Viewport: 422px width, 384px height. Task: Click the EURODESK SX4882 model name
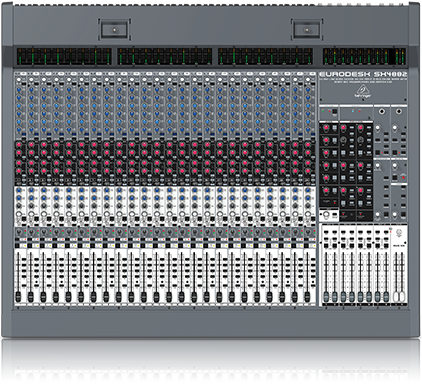point(363,74)
